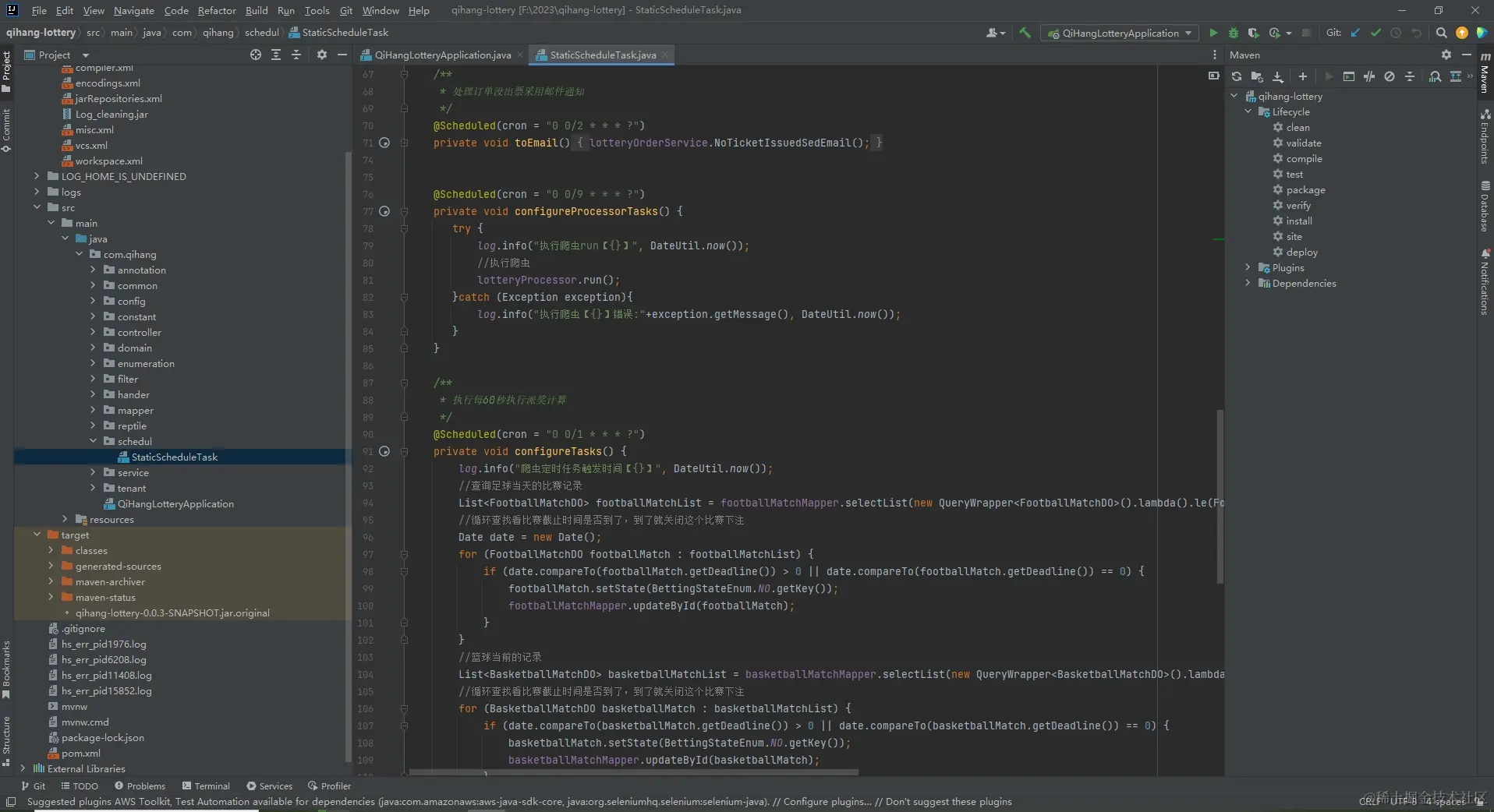Viewport: 1494px width, 812px height.
Task: Toggle Maven skip tests mode
Action: click(x=1389, y=76)
